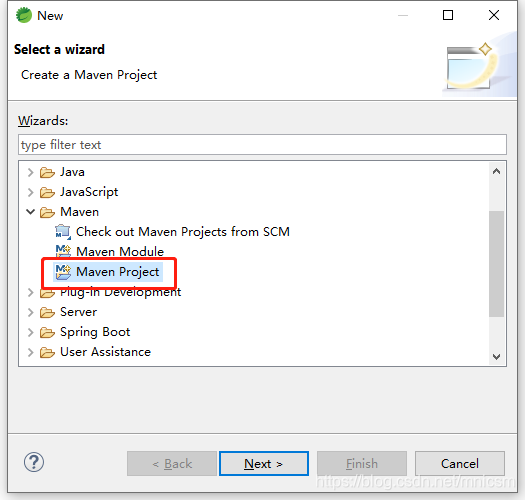Click the Check out Maven Projects SCM icon
525x500 pixels.
(x=63, y=232)
